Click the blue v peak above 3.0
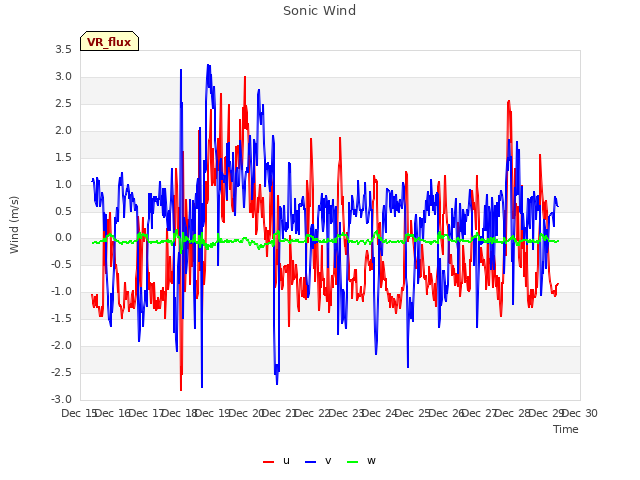The height and width of the screenshot is (480, 640). click(x=208, y=65)
